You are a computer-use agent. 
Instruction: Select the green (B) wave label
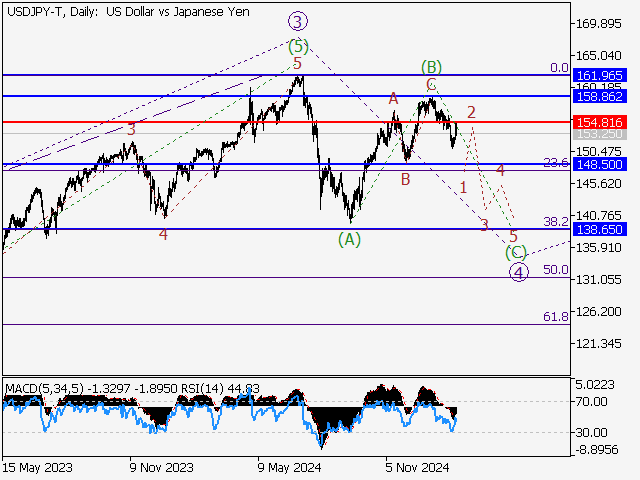click(432, 67)
